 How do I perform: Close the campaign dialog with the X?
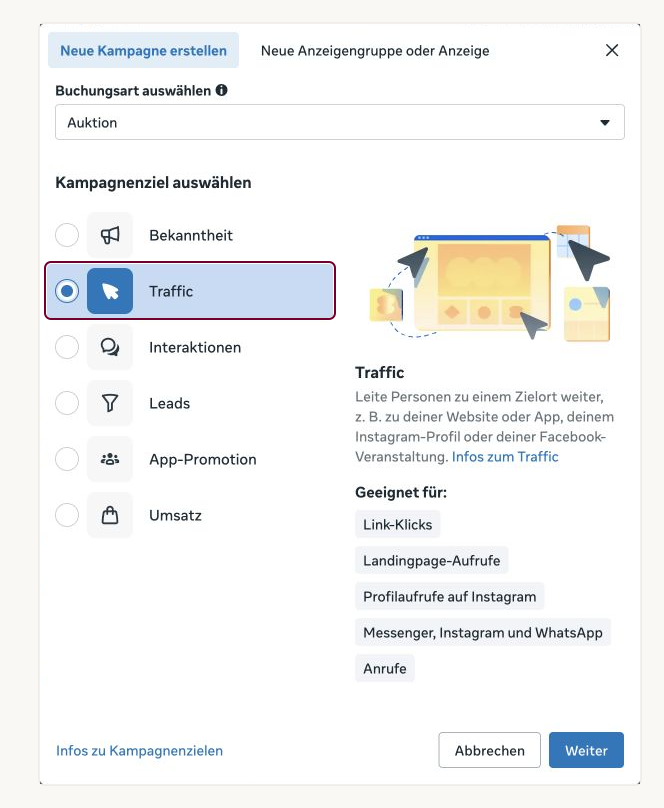point(612,50)
